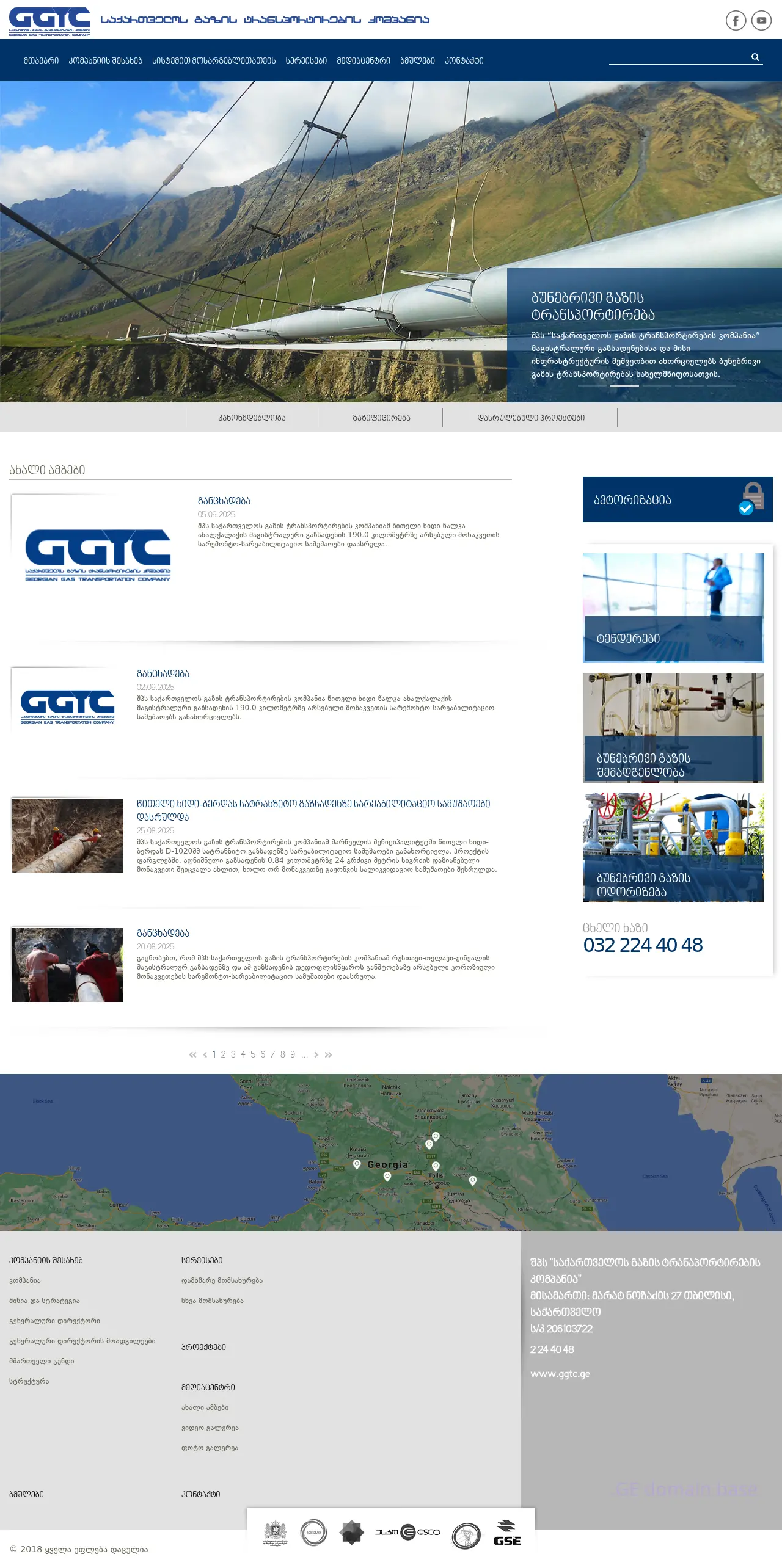Open the pipeline news thumbnail dated 25.08.2025
The height and width of the screenshot is (1568, 782).
point(68,835)
